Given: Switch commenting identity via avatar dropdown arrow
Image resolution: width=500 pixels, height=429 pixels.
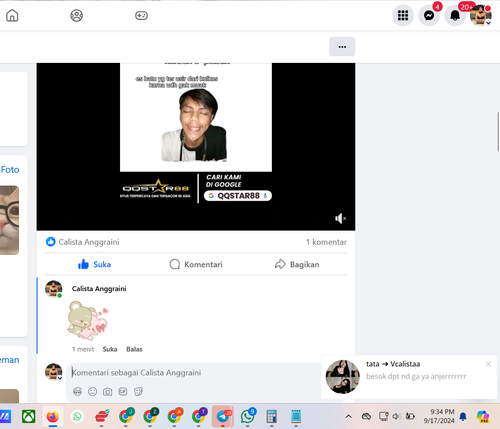Looking at the screenshot, I should click(60, 378).
